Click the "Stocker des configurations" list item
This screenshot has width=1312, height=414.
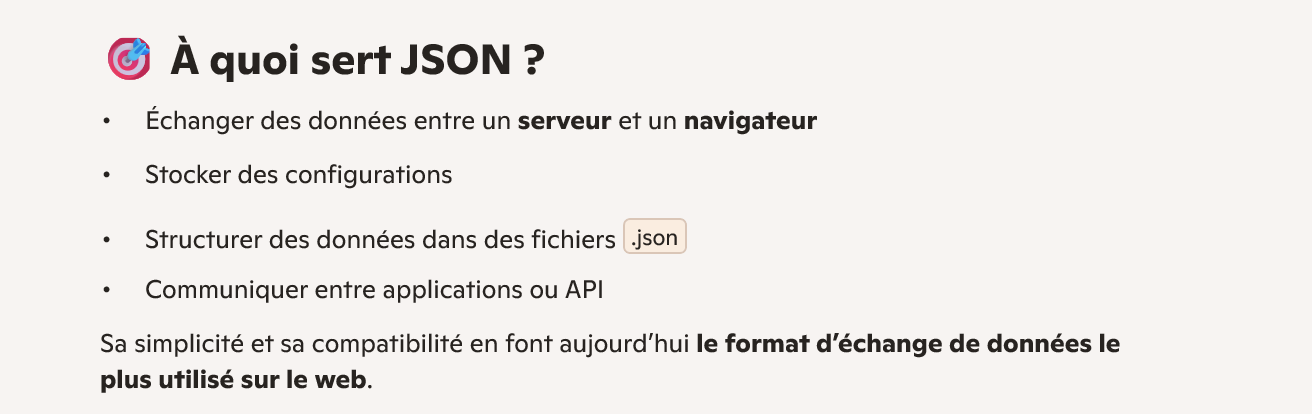298,175
